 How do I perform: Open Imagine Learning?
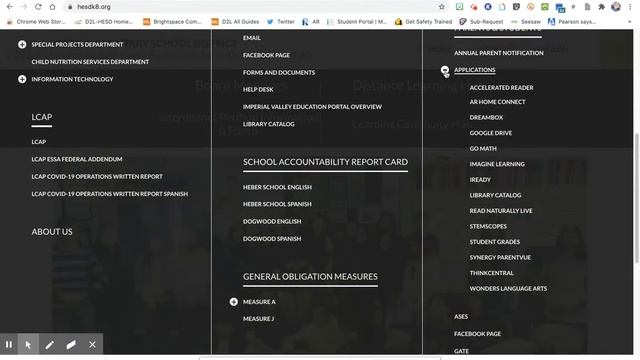[497, 164]
